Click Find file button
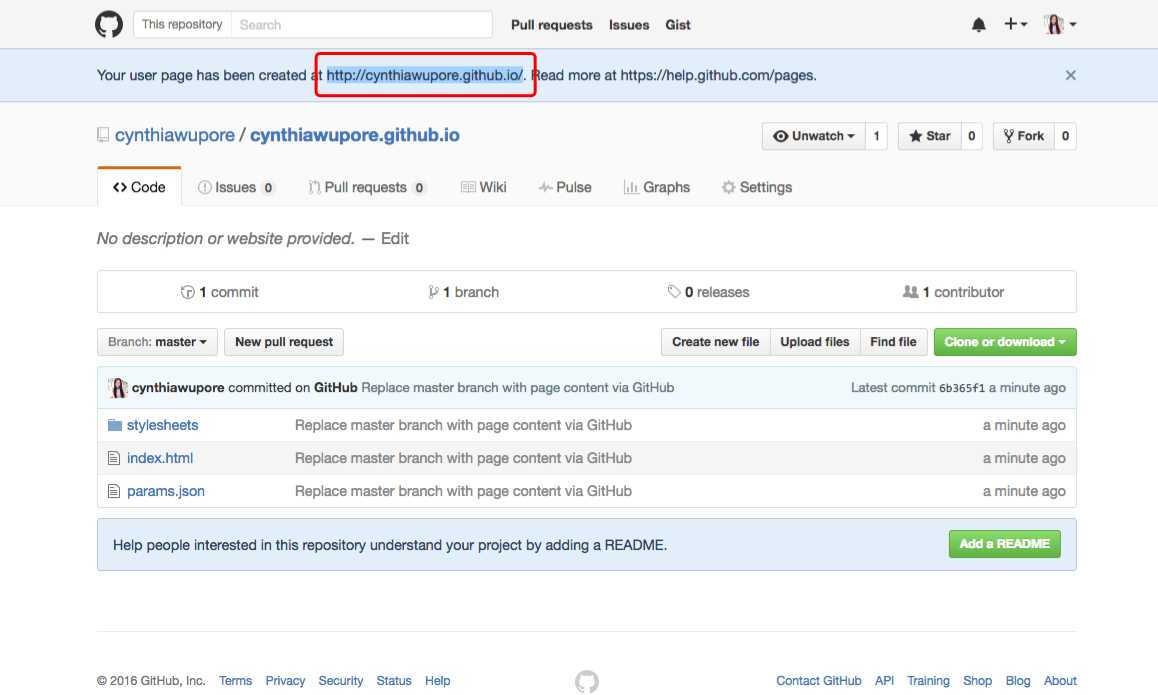 point(893,342)
